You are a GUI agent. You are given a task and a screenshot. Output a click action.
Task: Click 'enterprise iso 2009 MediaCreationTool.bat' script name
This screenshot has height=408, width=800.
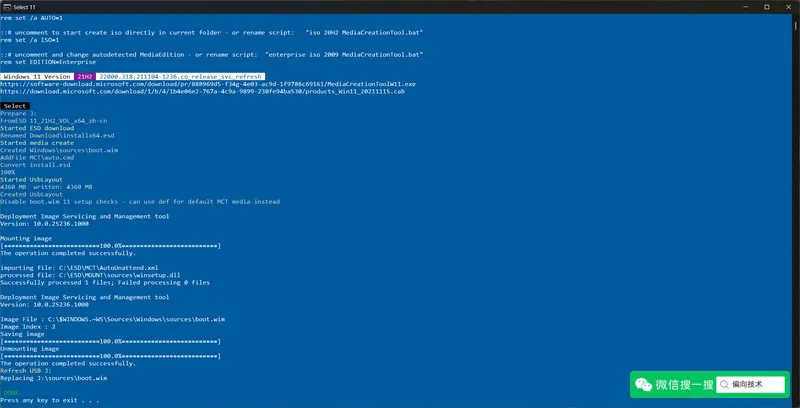pyautogui.click(x=344, y=55)
